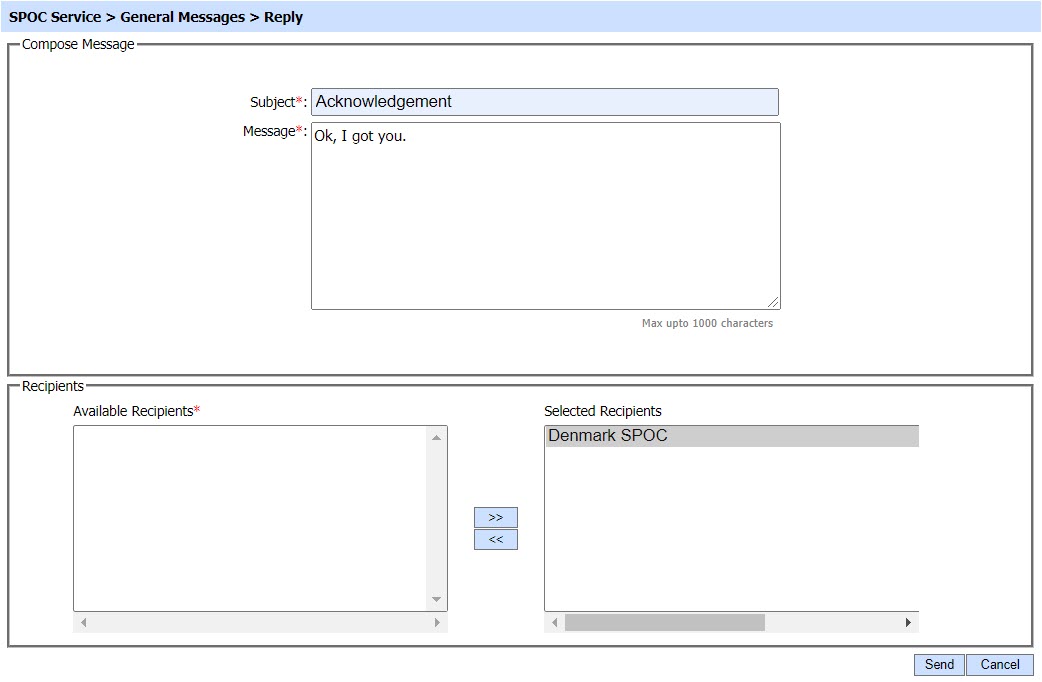Remove recipient using the << button
1042x682 pixels.
[x=495, y=540]
